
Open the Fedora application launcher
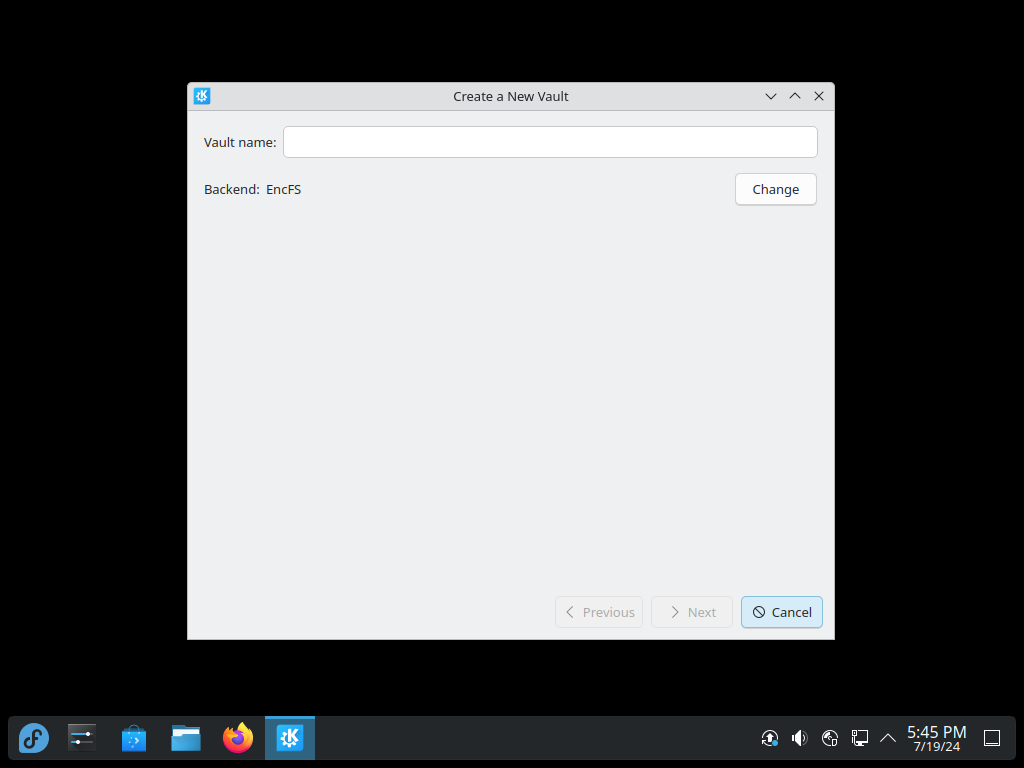click(34, 738)
